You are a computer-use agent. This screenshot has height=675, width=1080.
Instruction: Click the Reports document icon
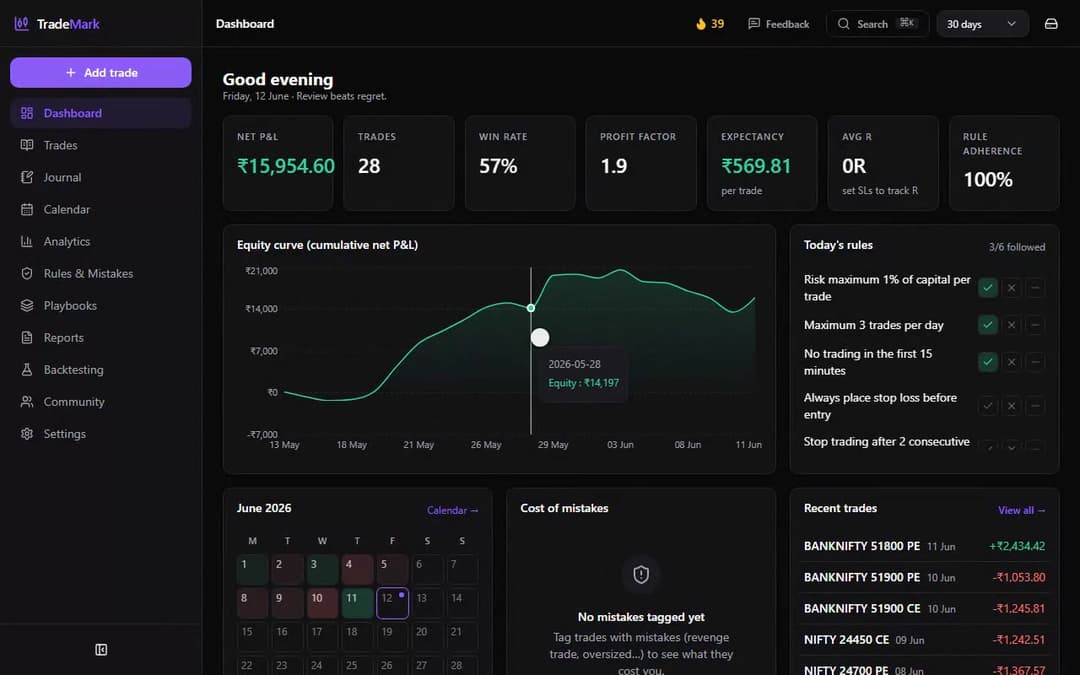pyautogui.click(x=27, y=338)
